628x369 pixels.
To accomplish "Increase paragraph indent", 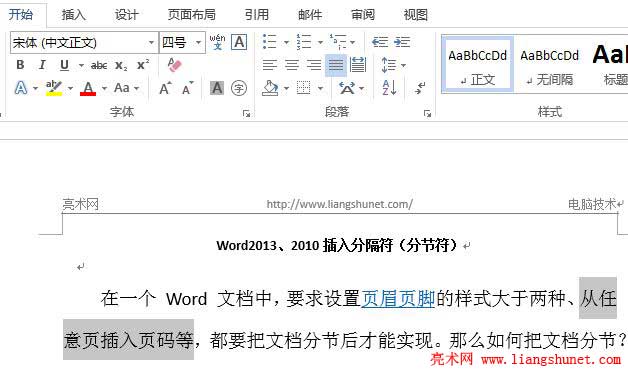I will tap(402, 42).
